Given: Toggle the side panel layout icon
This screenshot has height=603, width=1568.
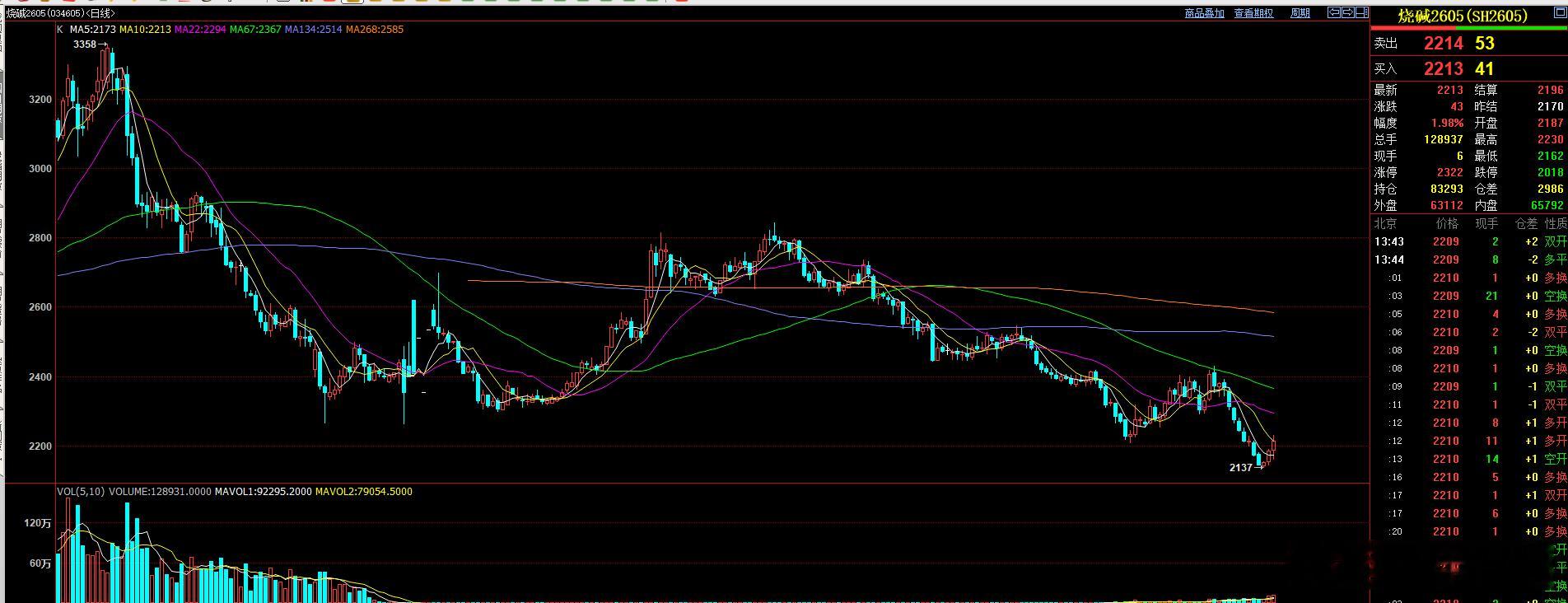Looking at the screenshot, I should pos(1361,12).
